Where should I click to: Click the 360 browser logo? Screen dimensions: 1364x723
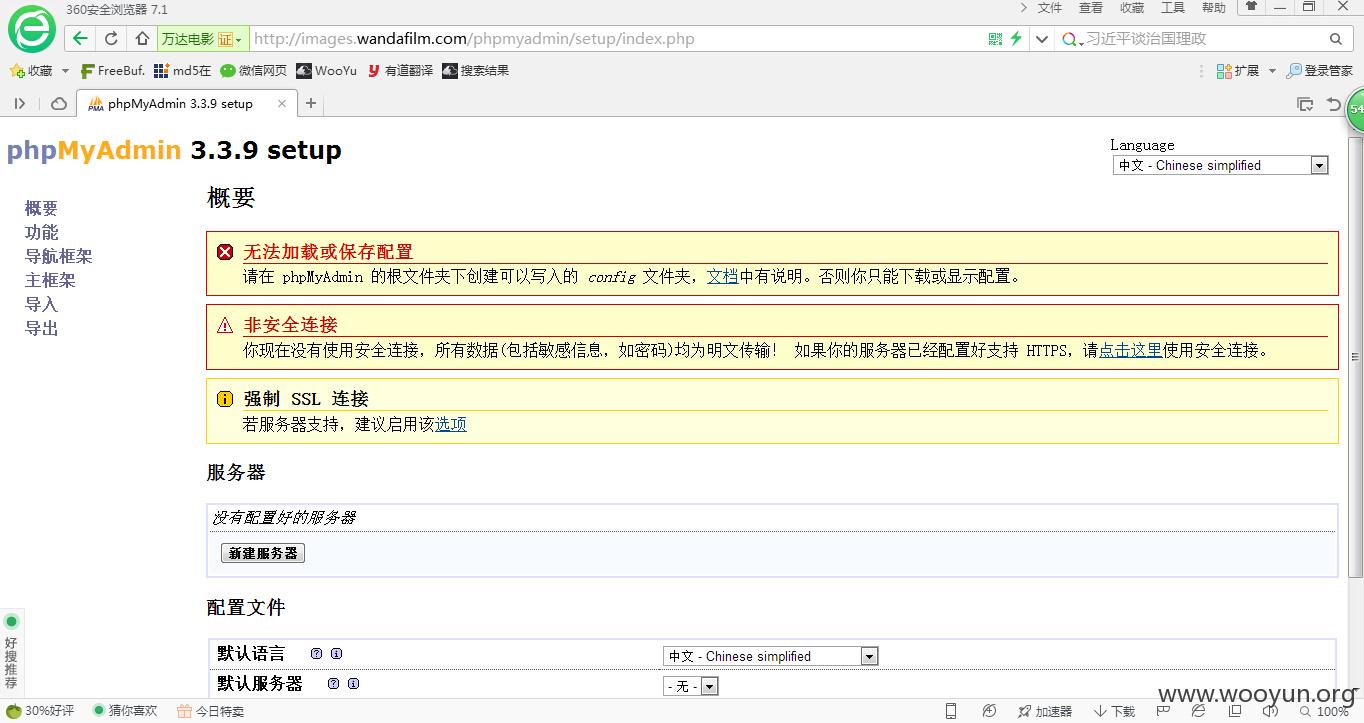pos(32,31)
